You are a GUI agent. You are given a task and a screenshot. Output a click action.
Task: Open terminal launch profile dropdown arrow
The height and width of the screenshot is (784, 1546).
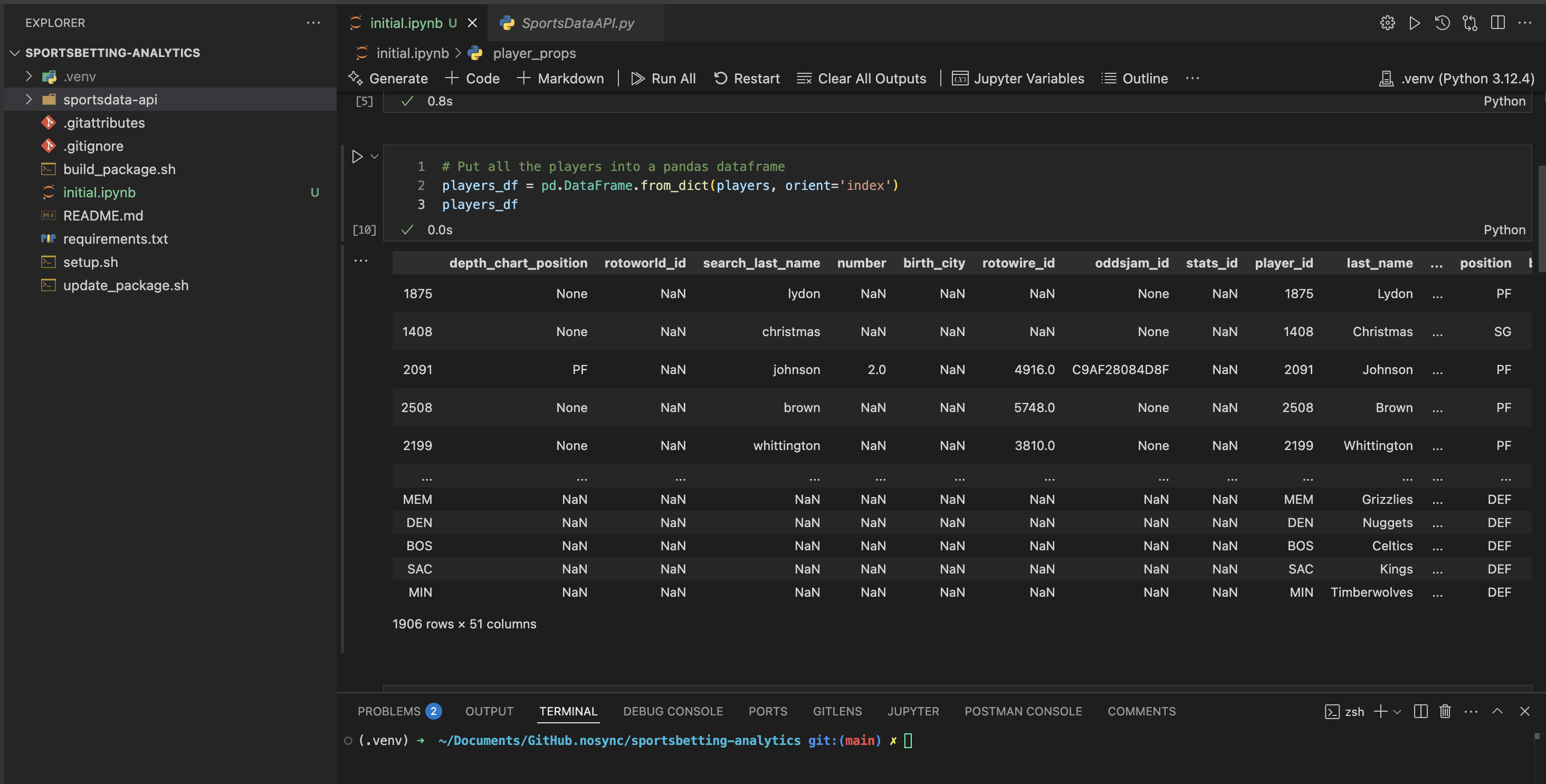coord(1397,712)
